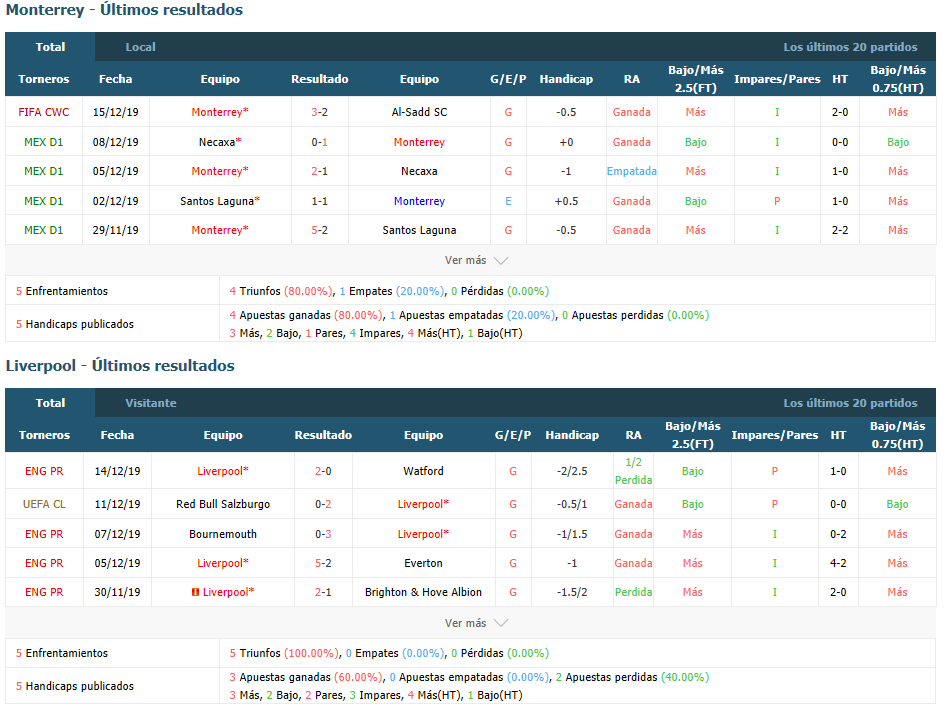Click the 3-2 result against Al-Sadd SC
Viewport: 946px width, 711px height.
pyautogui.click(x=320, y=112)
